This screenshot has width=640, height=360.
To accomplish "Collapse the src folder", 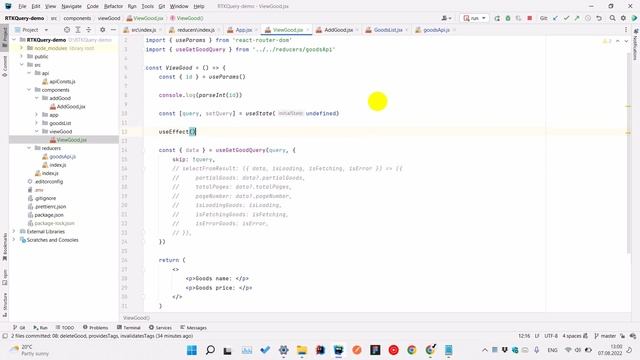I will 22,65.
